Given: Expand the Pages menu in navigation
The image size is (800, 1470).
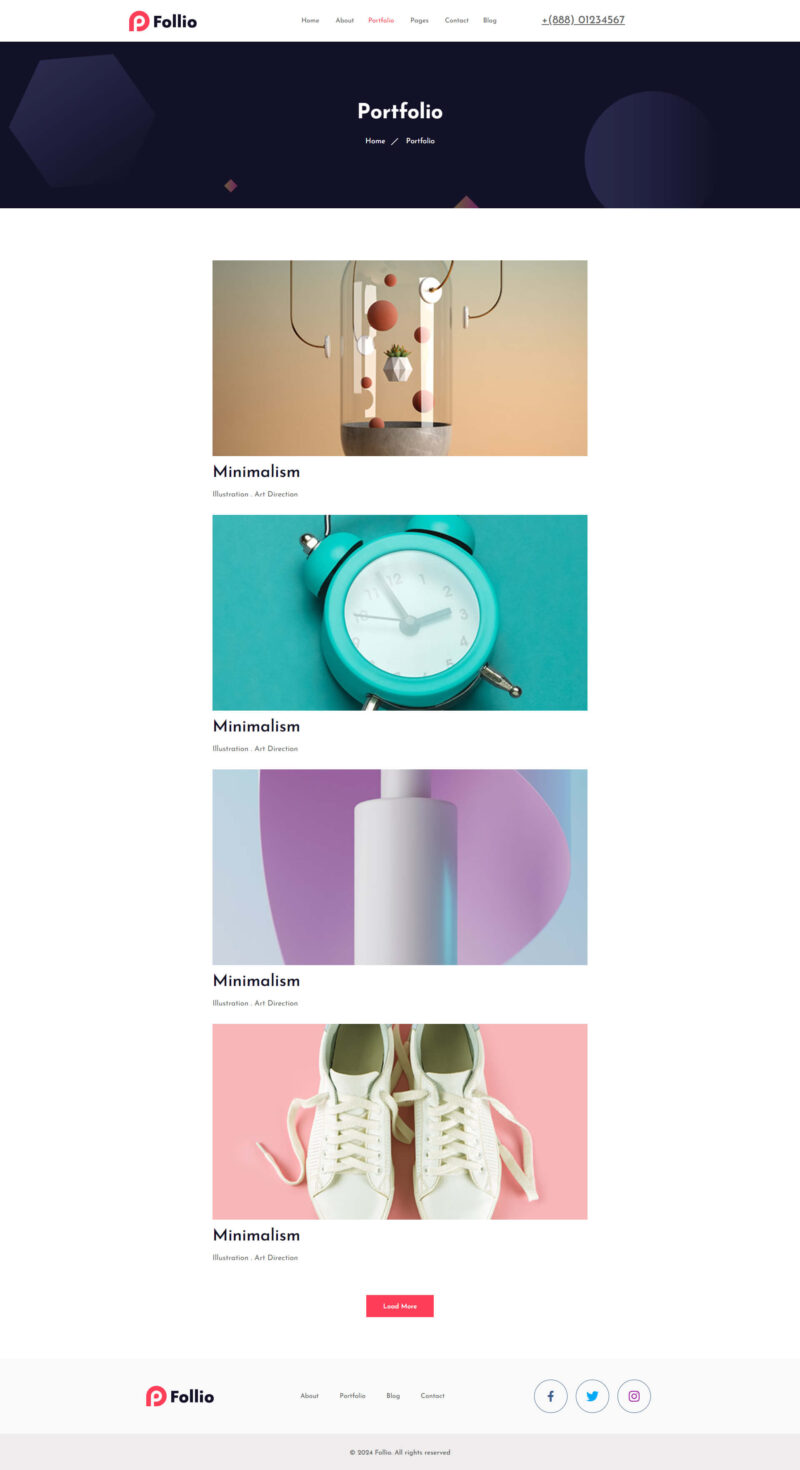Looking at the screenshot, I should pyautogui.click(x=419, y=20).
